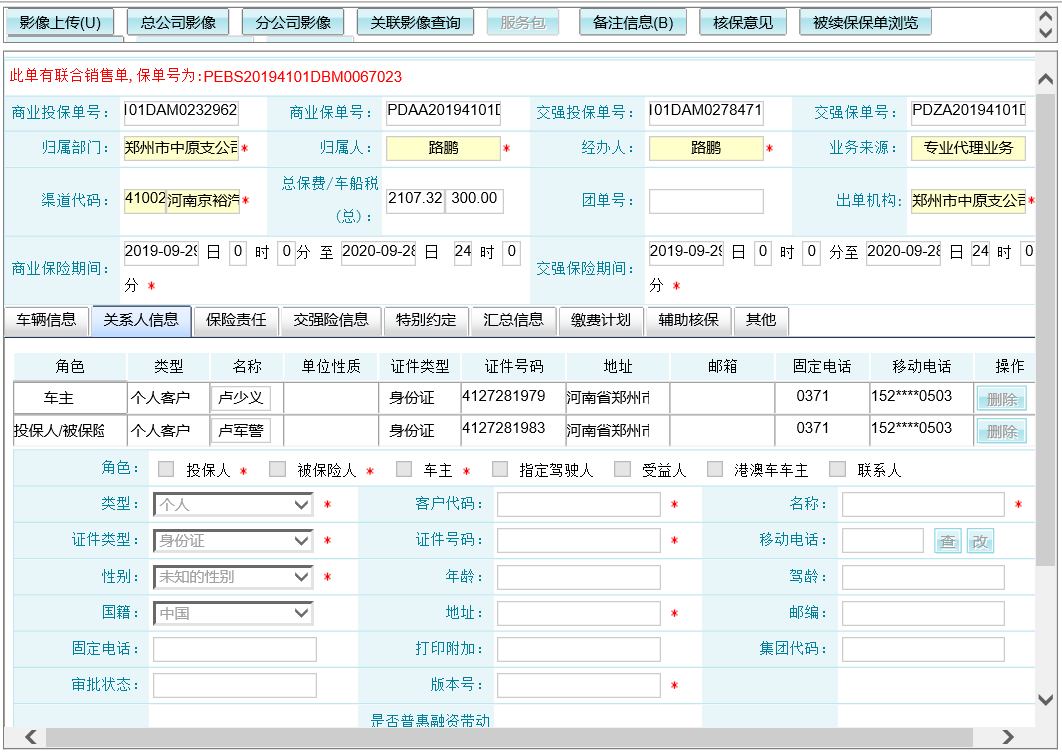Delete the 车主 row

1001,399
